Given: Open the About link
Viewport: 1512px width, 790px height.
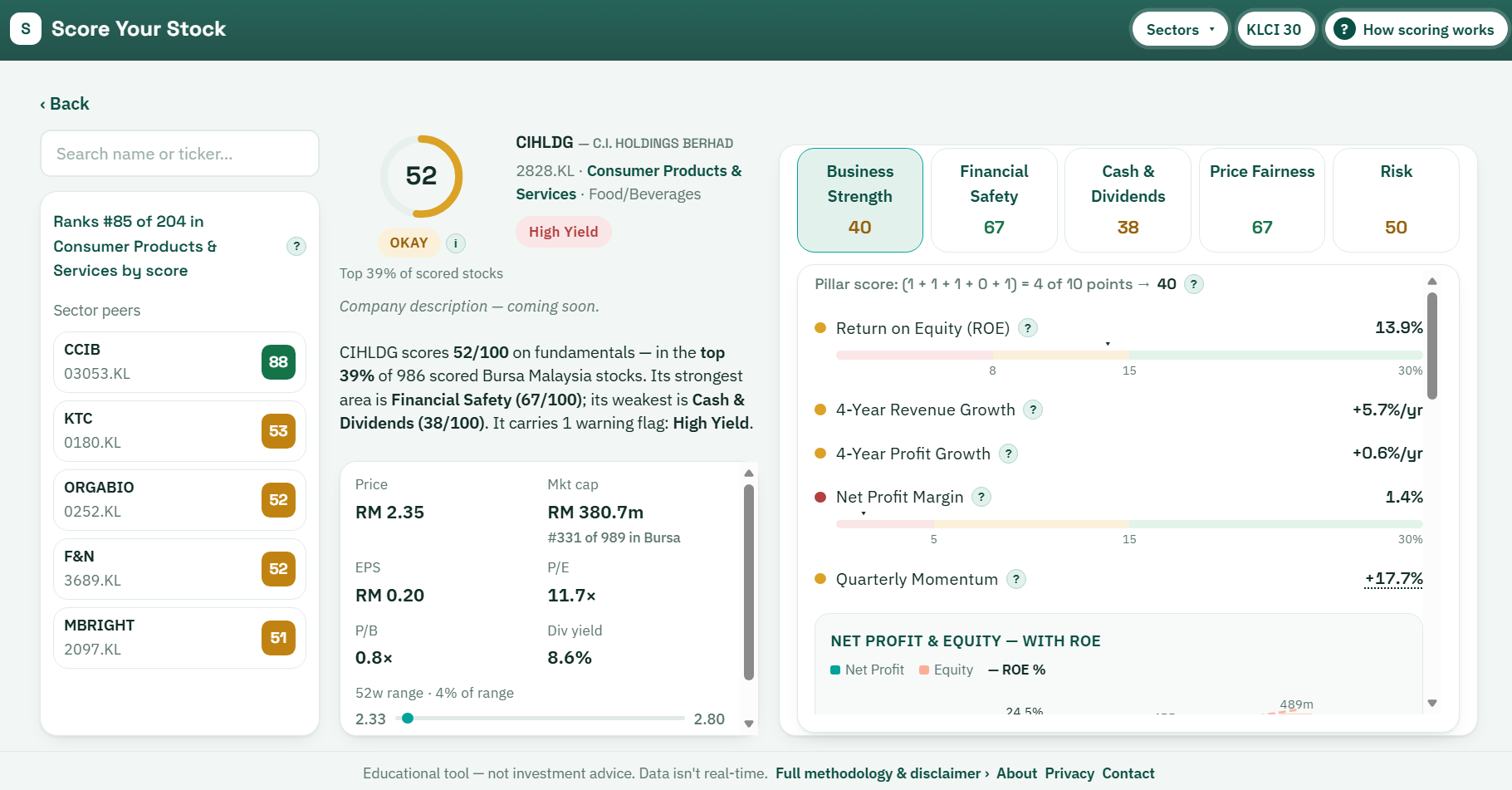Looking at the screenshot, I should pos(1016,773).
